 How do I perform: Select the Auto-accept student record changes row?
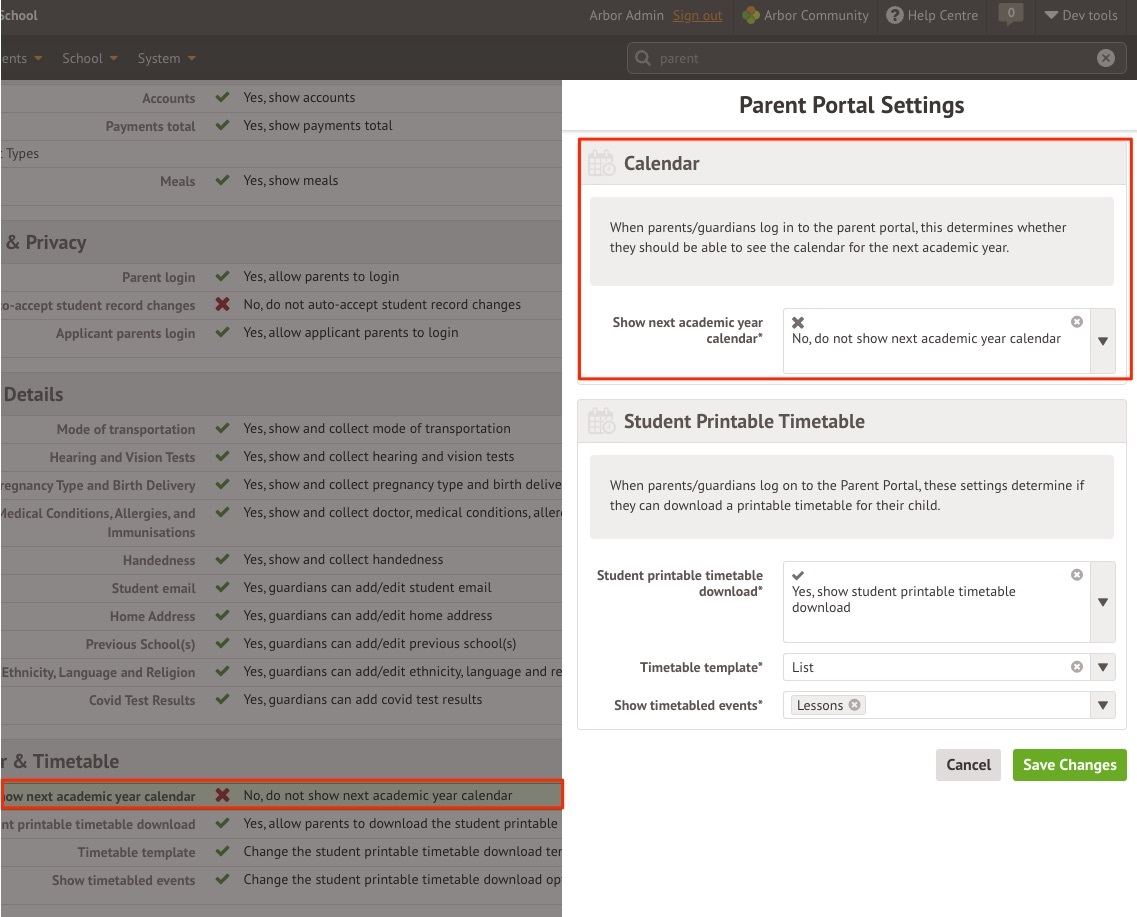tap(280, 305)
